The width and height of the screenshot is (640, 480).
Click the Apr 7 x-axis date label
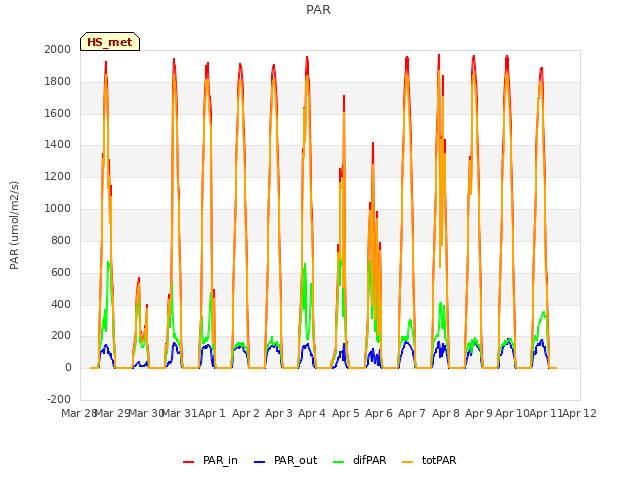412,413
